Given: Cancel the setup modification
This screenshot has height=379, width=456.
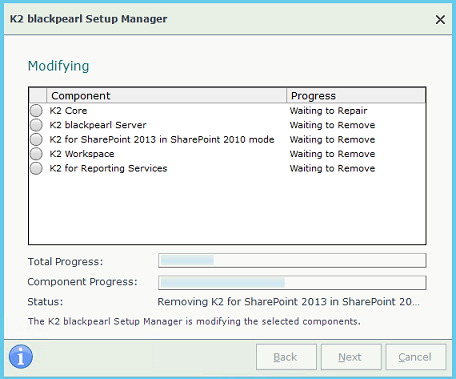Looking at the screenshot, I should tap(416, 357).
